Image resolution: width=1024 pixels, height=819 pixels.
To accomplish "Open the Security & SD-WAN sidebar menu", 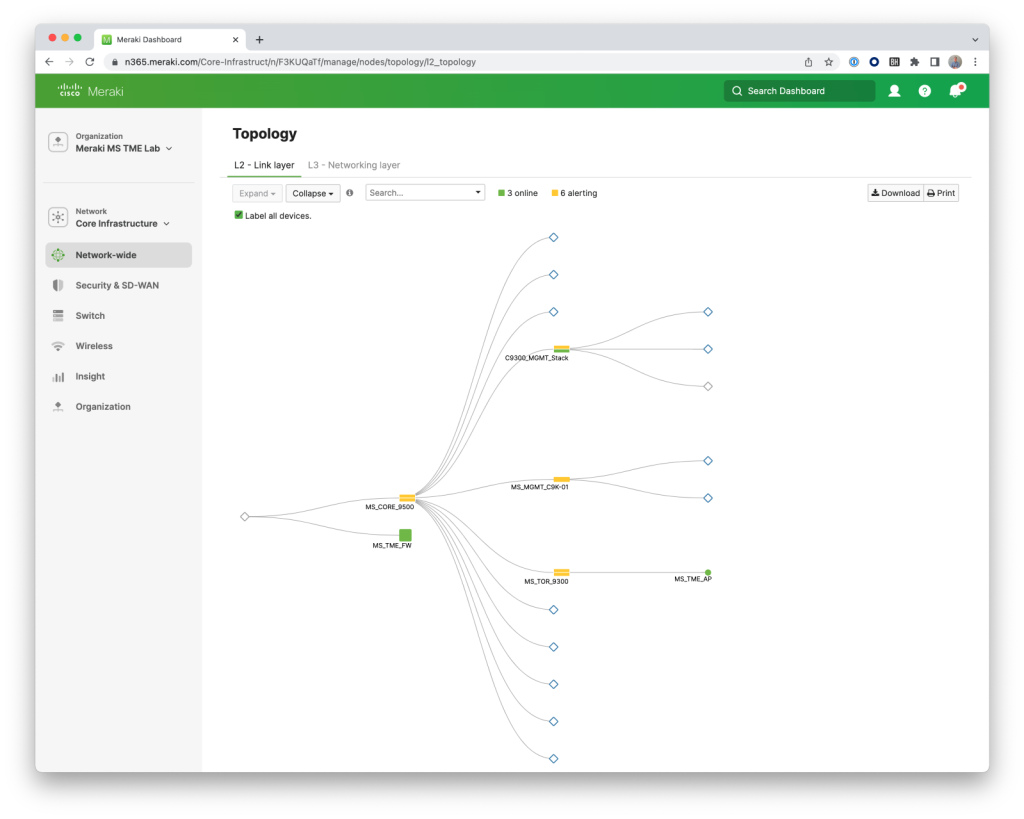I will [119, 285].
